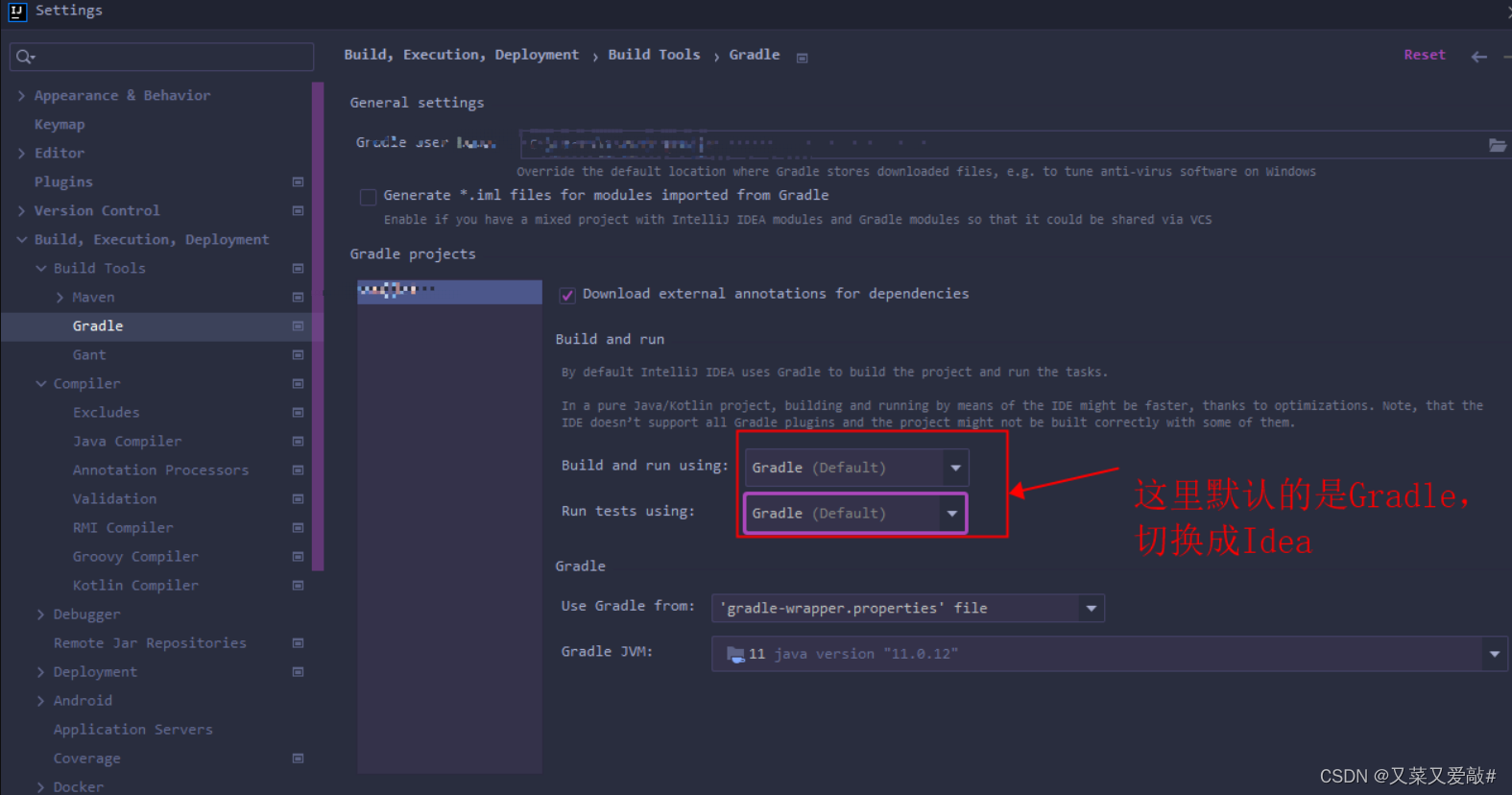This screenshot has height=795, width=1512.
Task: Browse Gradle user home with folder icon
Action: click(x=1497, y=145)
